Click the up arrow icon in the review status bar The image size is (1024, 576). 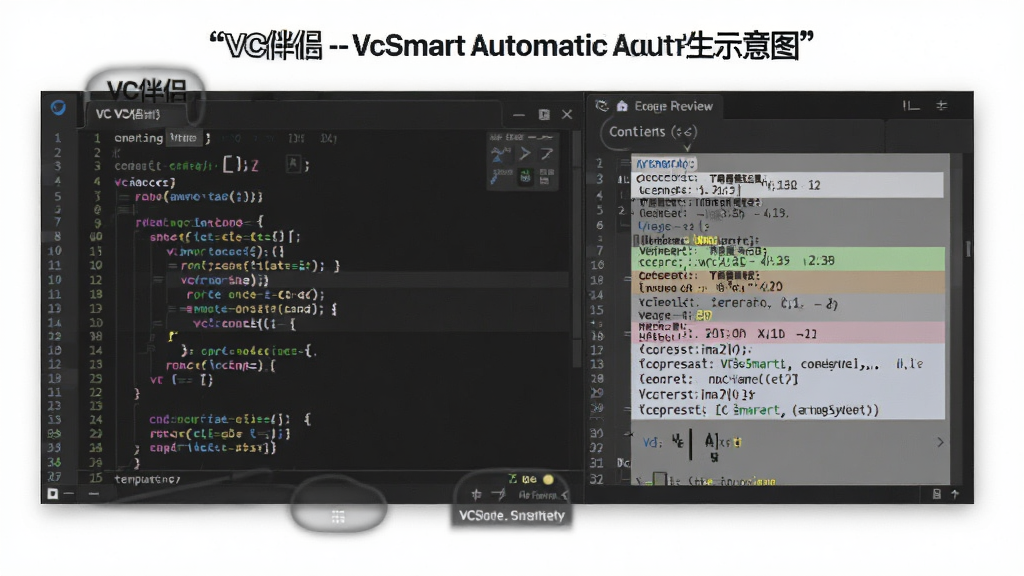(x=955, y=494)
